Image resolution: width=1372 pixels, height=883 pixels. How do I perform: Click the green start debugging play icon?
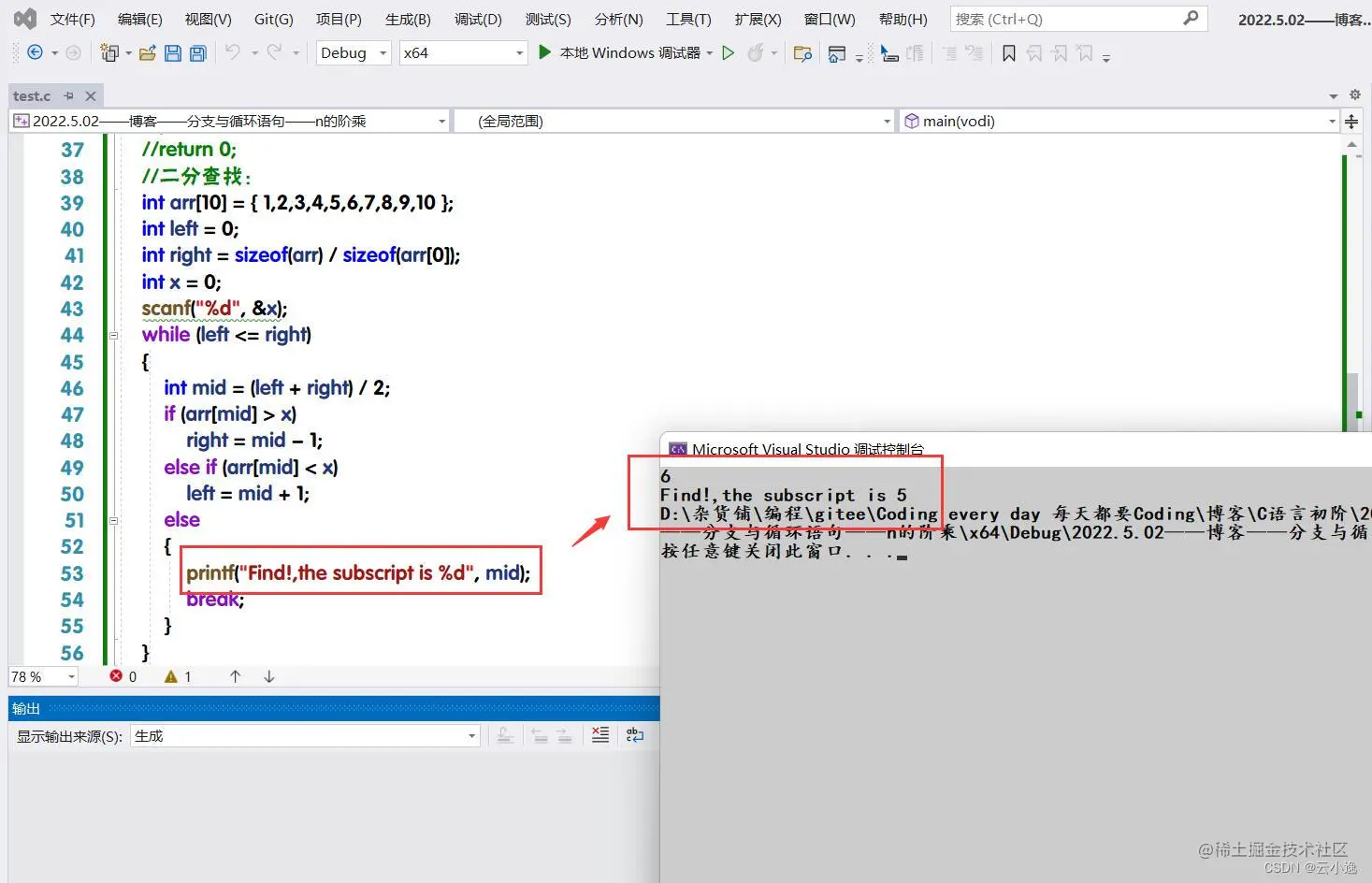pos(545,52)
